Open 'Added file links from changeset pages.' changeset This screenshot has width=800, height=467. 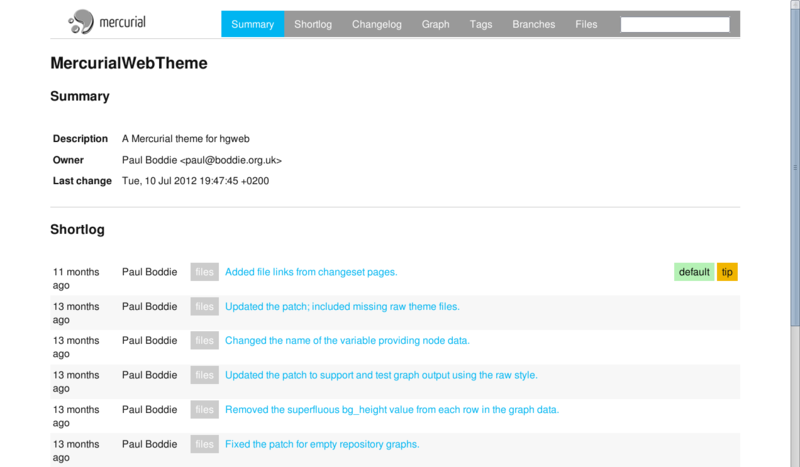pos(311,272)
